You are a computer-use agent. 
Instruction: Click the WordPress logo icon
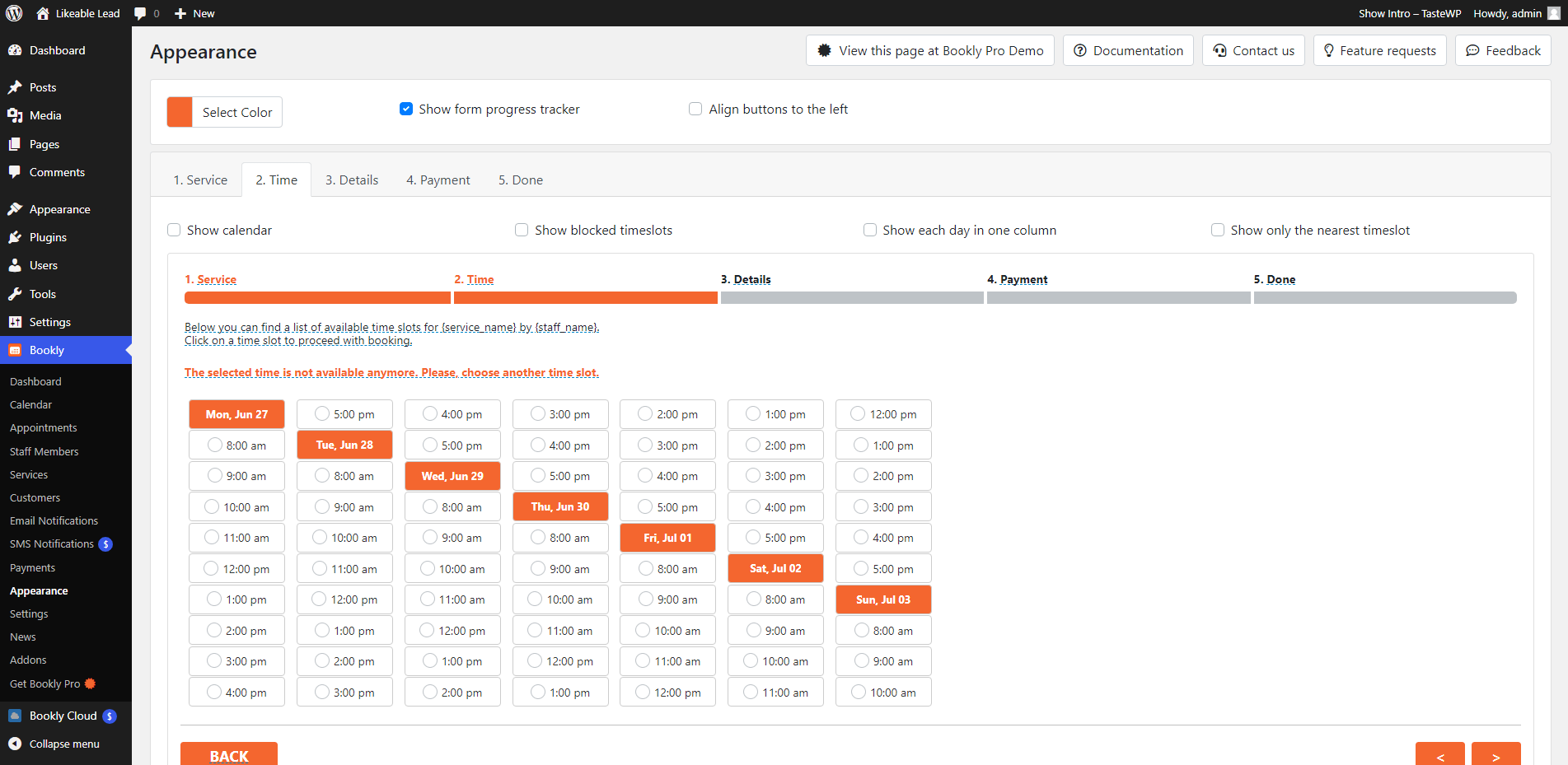pos(14,13)
